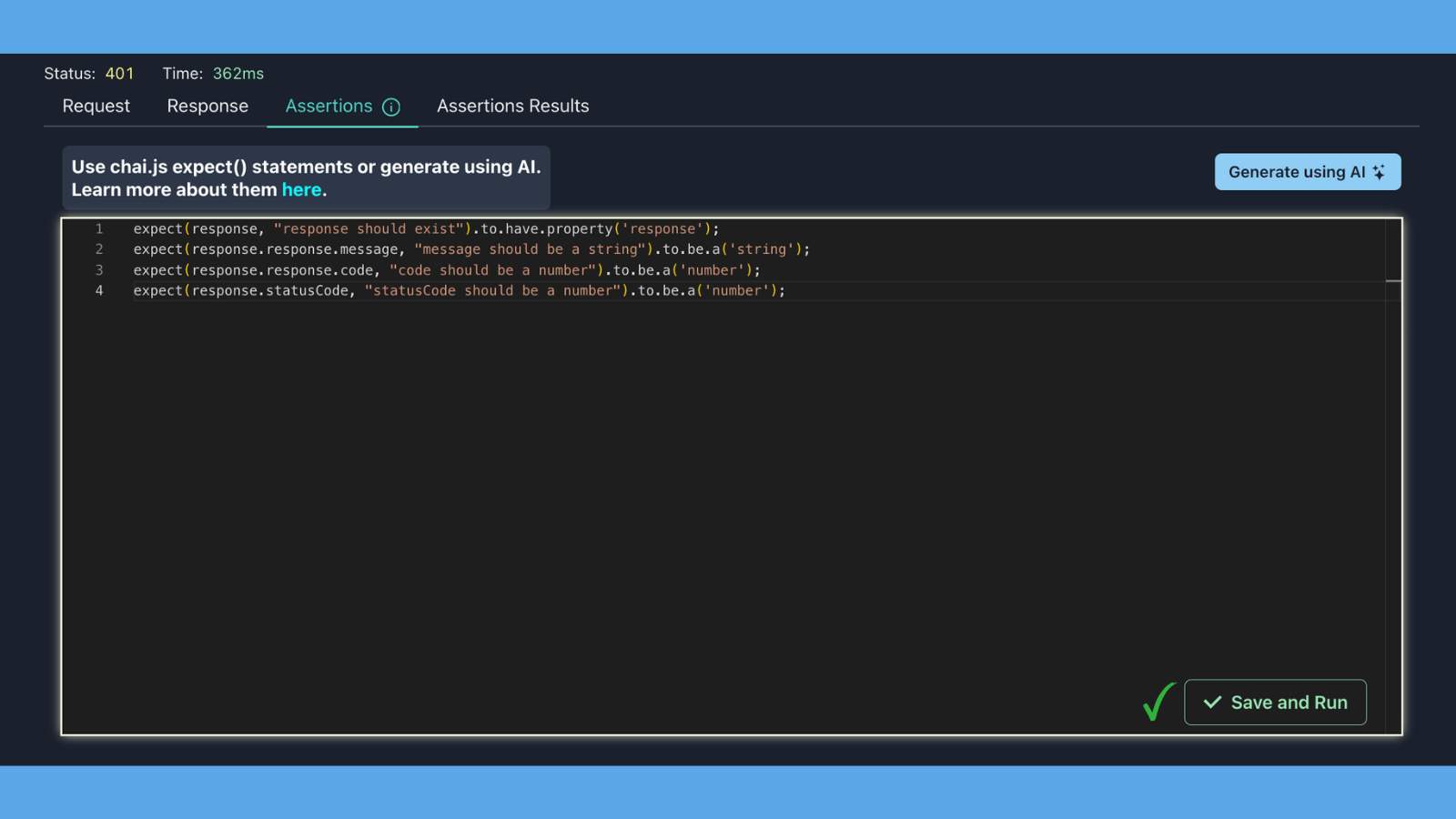Open the Request tab
Image resolution: width=1456 pixels, height=819 pixels.
coord(96,106)
